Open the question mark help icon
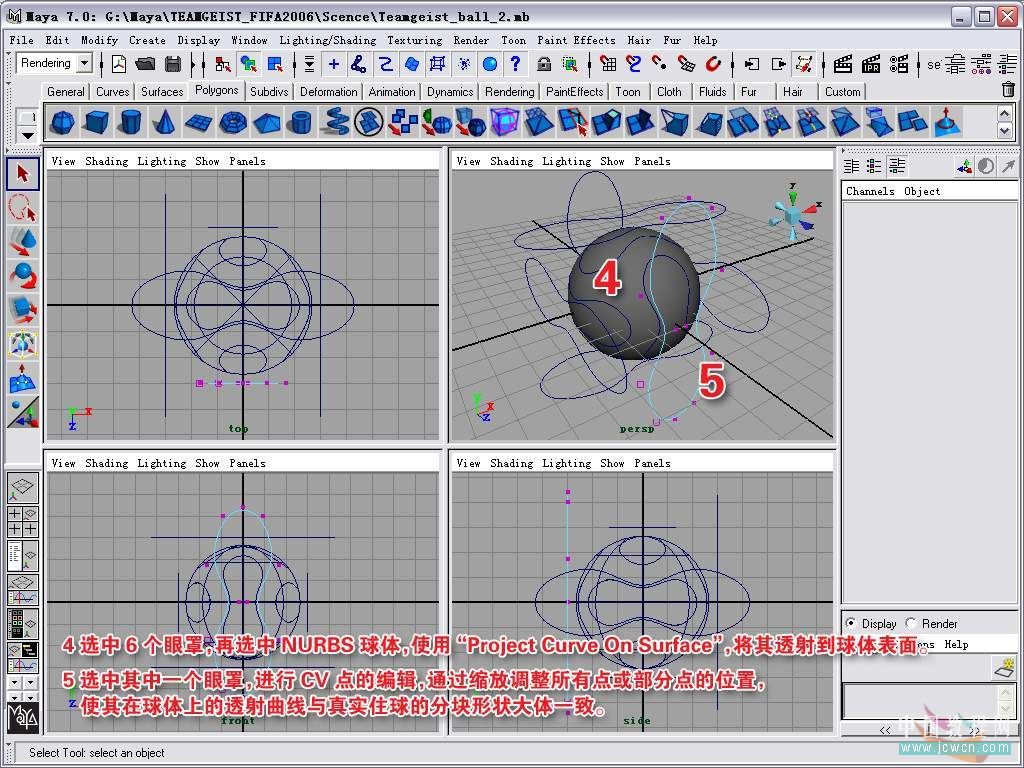 click(516, 64)
